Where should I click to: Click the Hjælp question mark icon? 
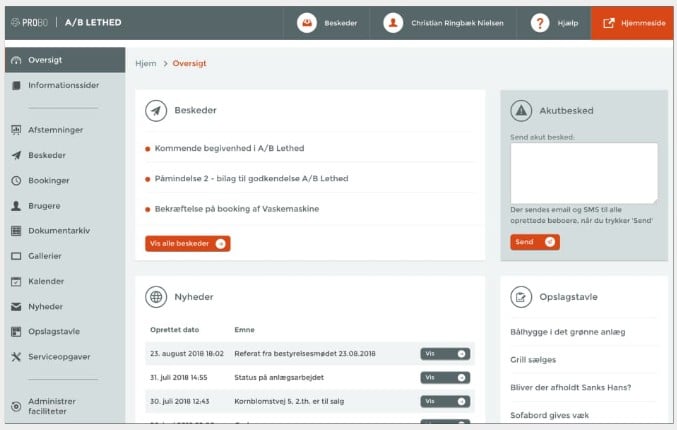pos(540,22)
